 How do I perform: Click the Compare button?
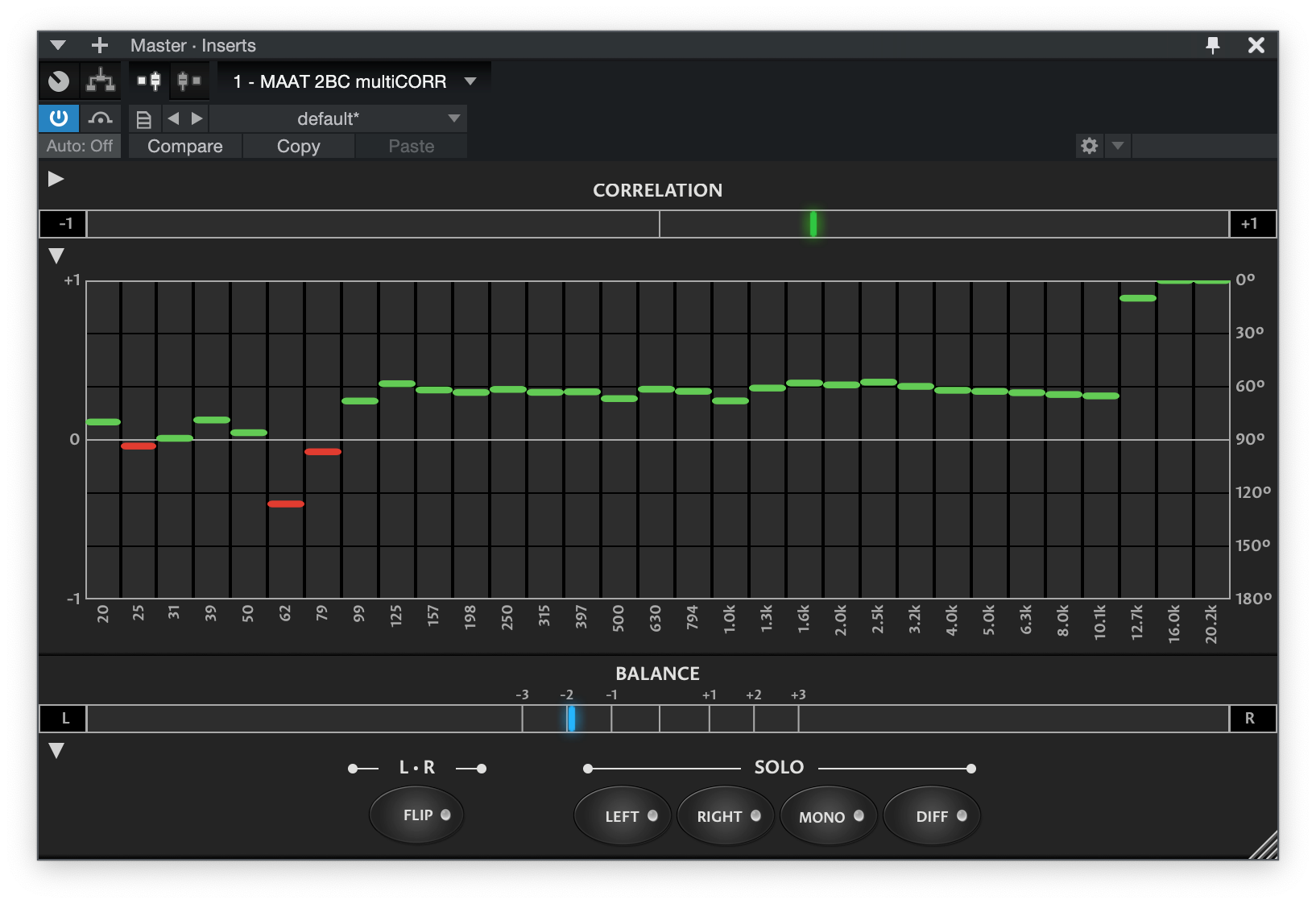click(185, 147)
